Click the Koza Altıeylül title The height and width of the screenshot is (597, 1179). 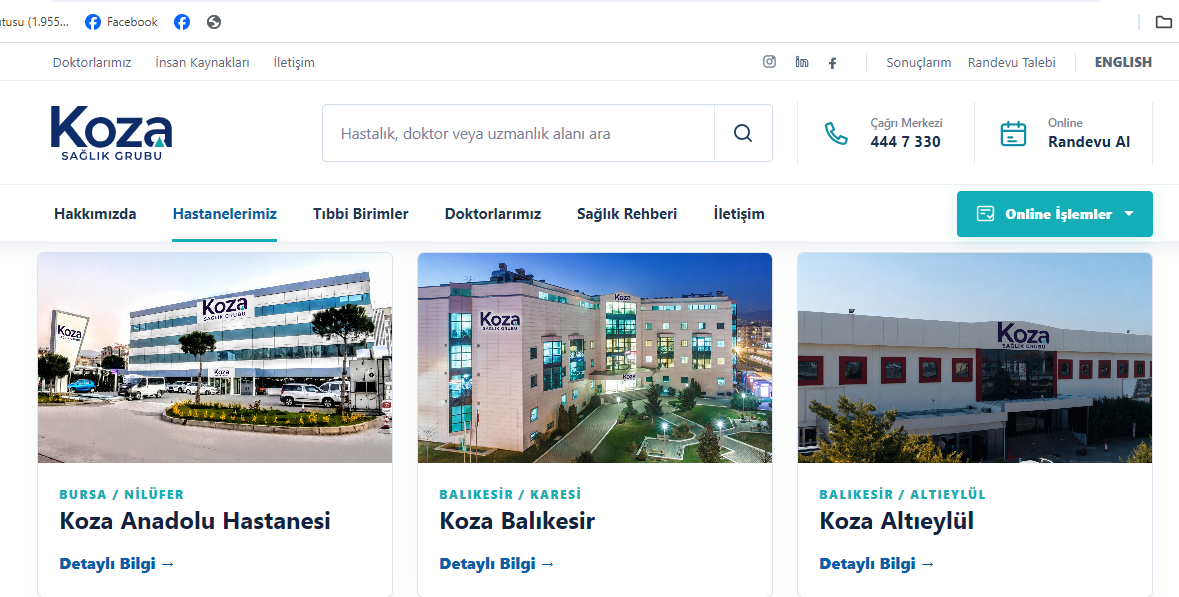point(896,520)
